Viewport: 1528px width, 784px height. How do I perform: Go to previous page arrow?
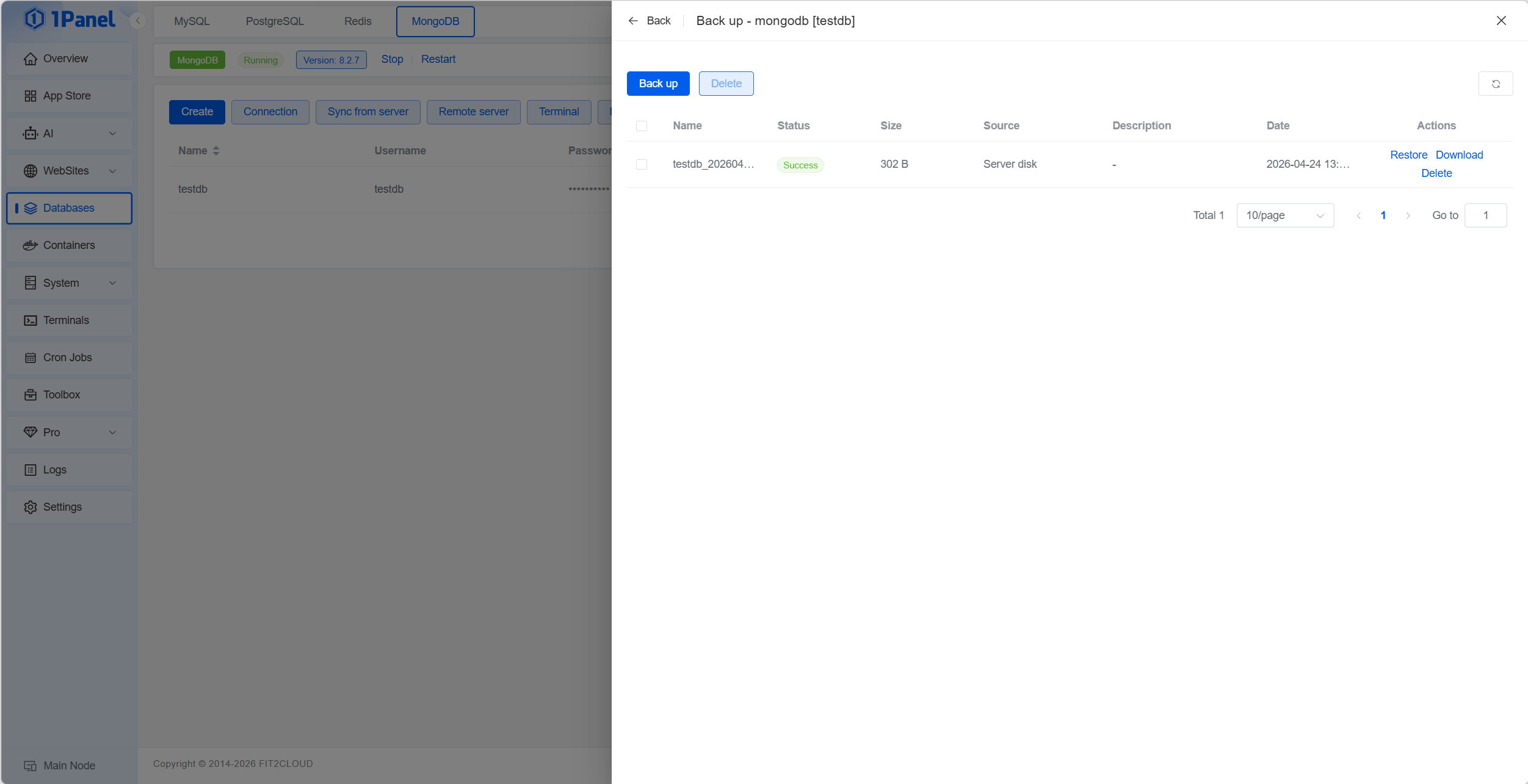(1359, 215)
